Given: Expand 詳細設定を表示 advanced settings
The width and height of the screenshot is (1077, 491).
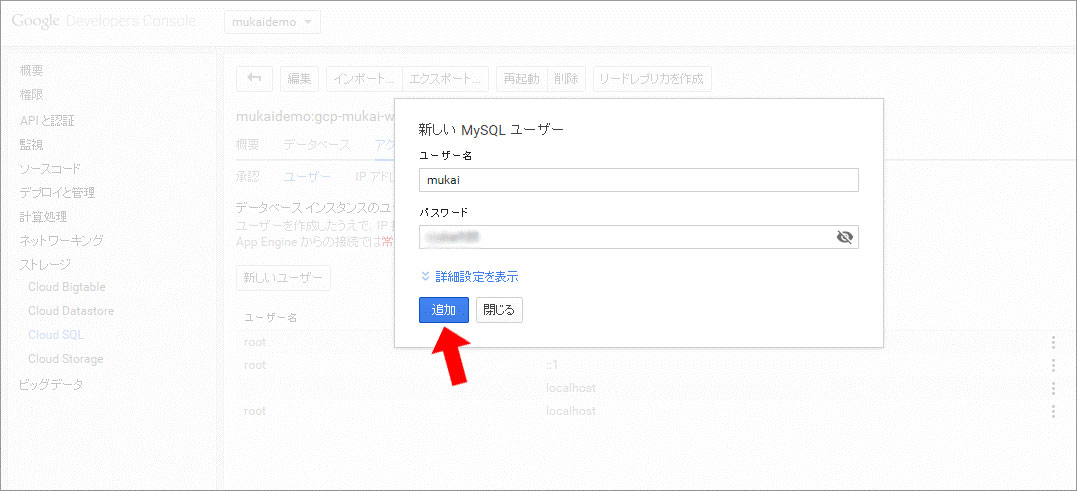Looking at the screenshot, I should (470, 277).
